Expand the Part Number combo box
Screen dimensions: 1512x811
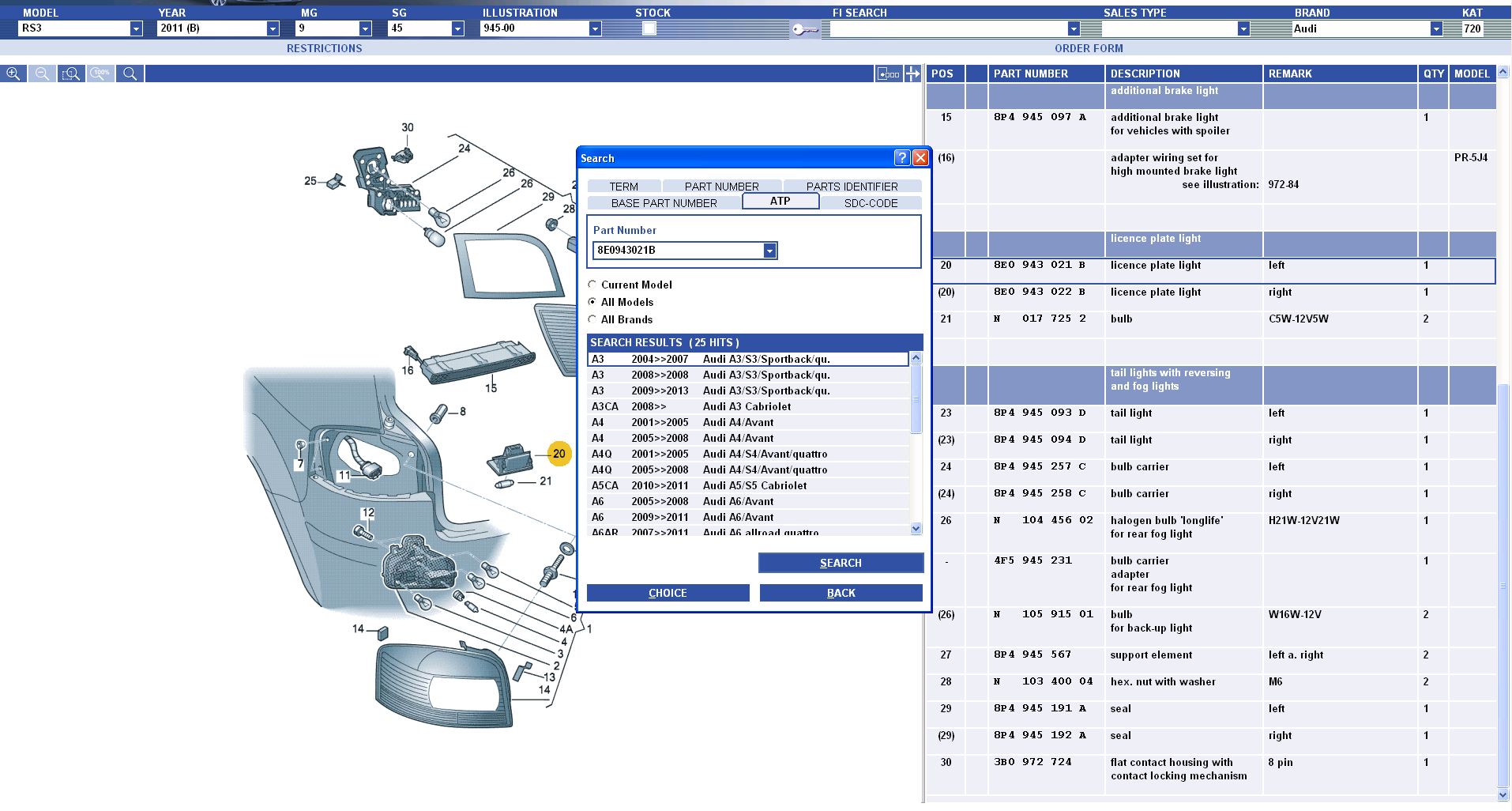769,251
